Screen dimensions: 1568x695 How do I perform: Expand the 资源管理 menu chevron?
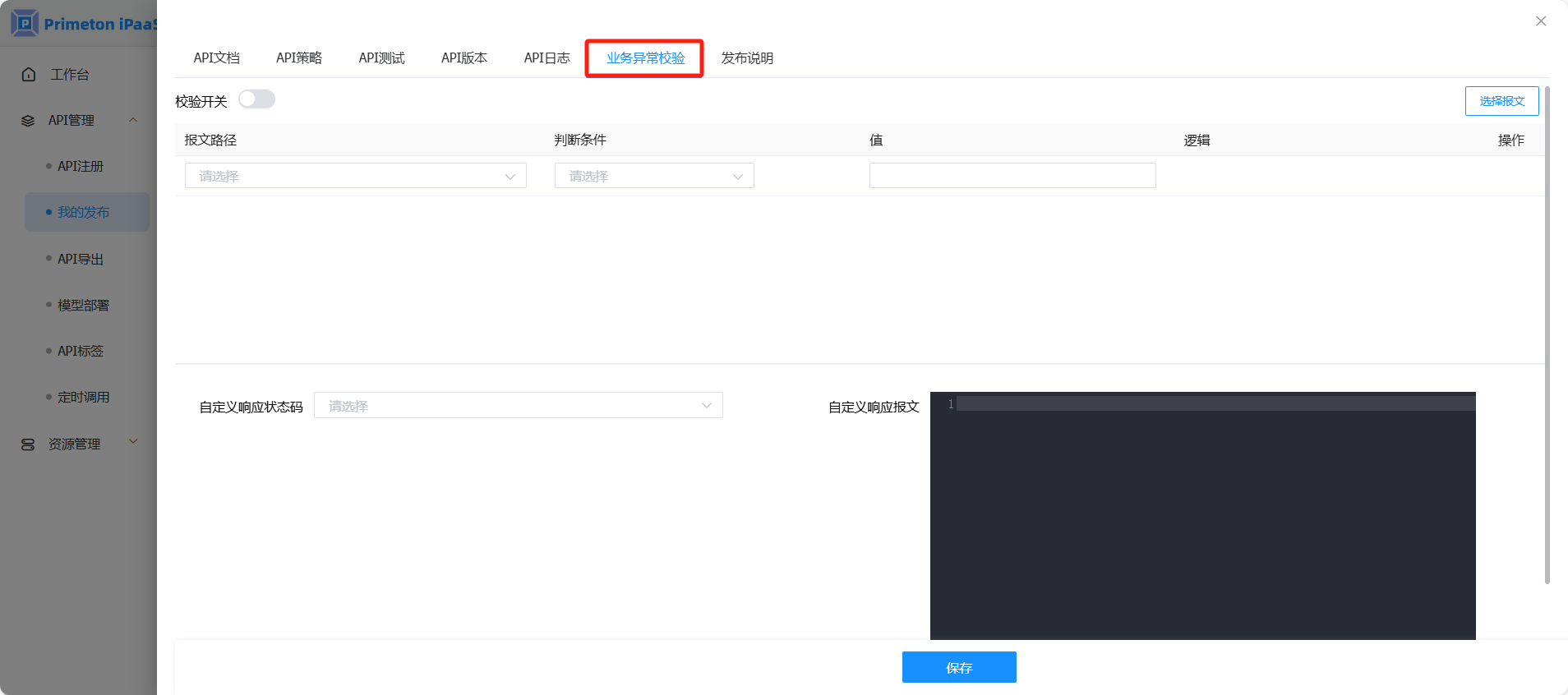pyautogui.click(x=133, y=442)
